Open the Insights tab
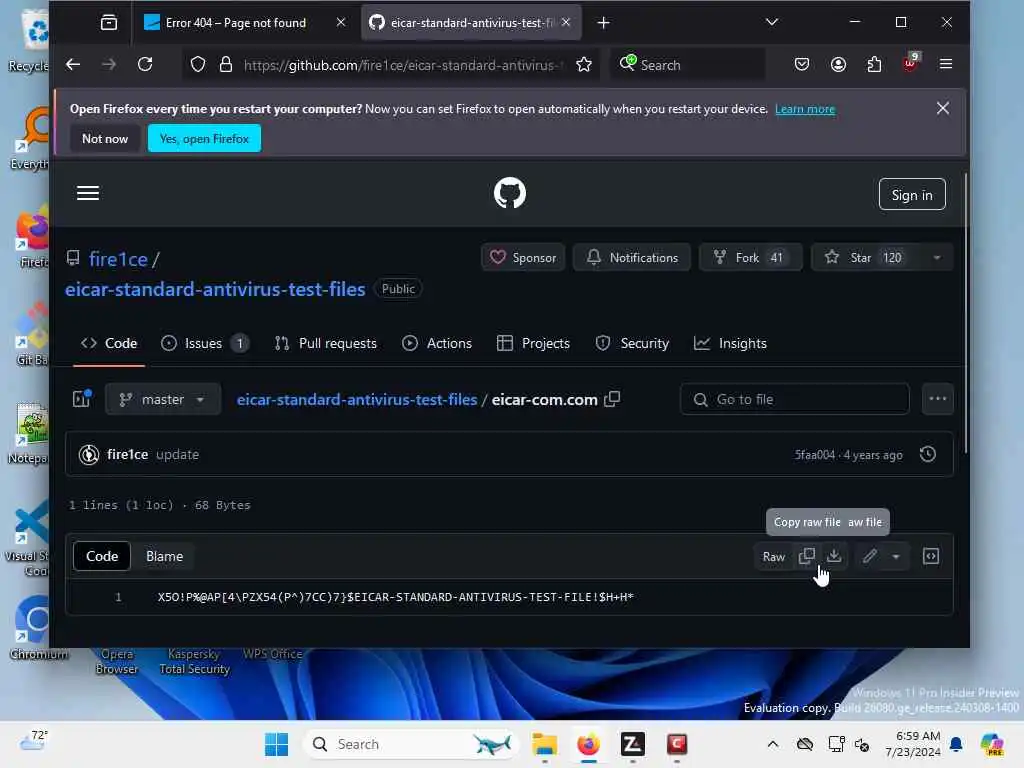 730,344
